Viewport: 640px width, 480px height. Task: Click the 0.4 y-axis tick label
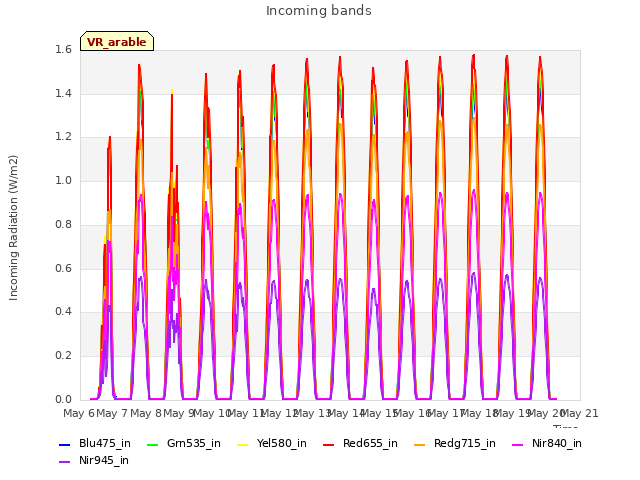[x=63, y=312]
